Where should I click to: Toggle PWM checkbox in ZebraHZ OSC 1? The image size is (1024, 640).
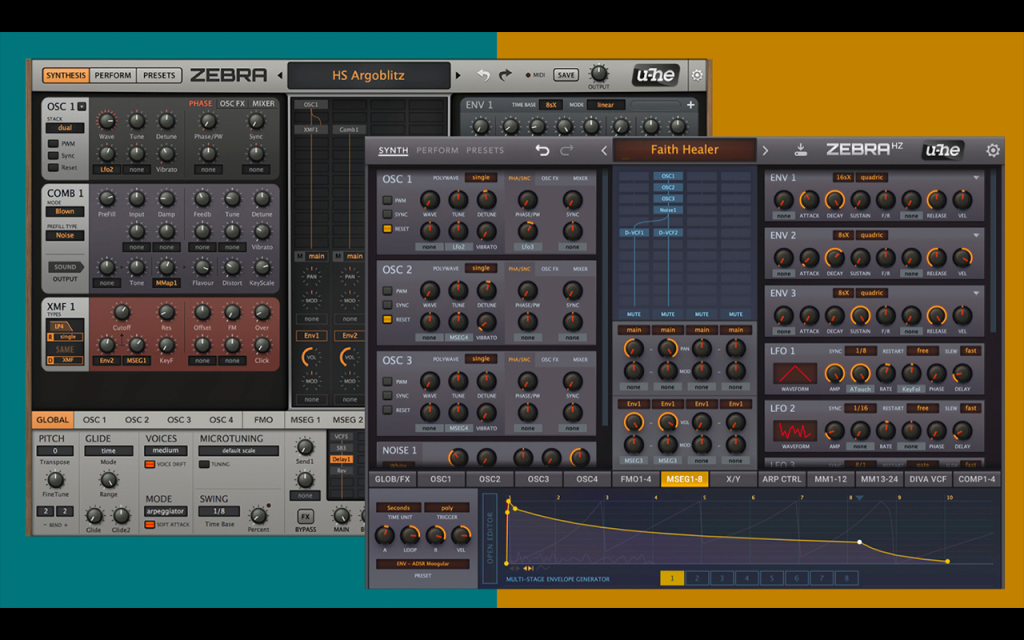(387, 200)
